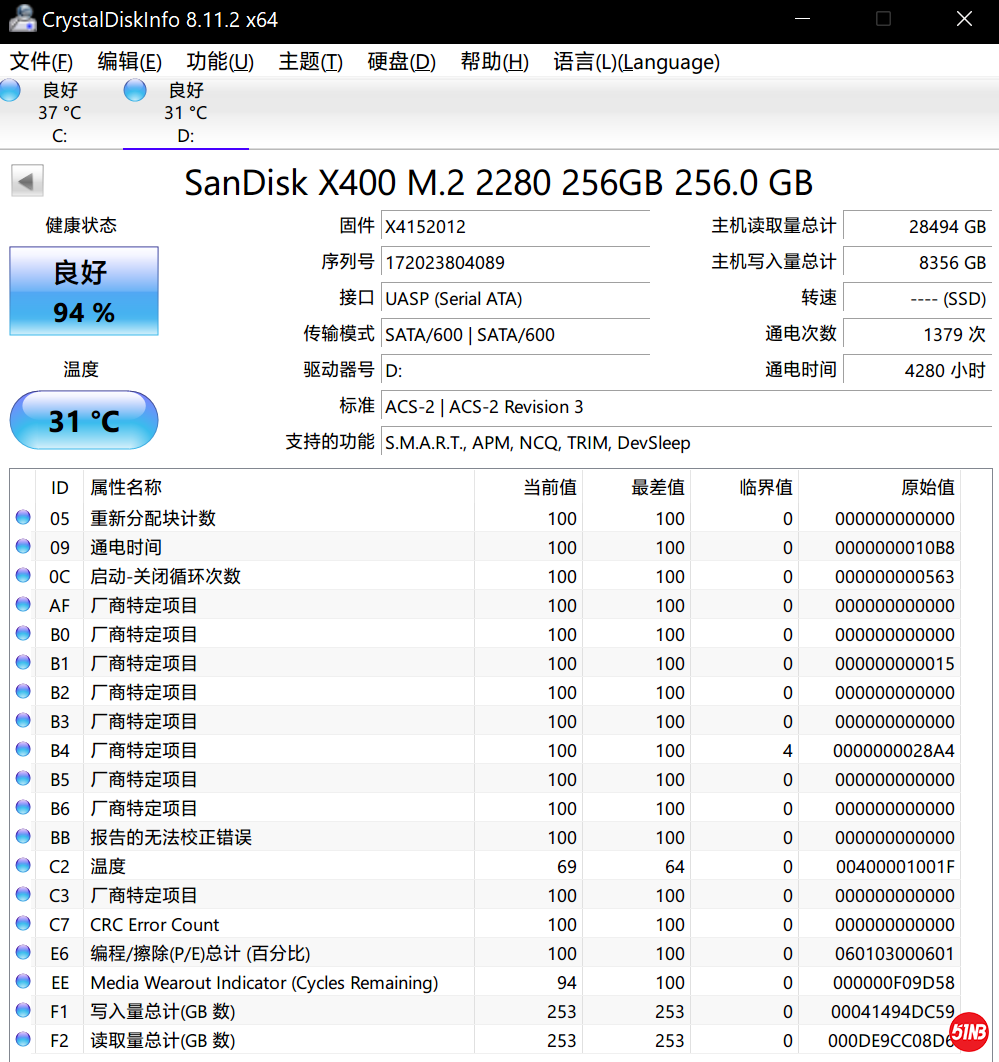The height and width of the screenshot is (1062, 999).
Task: Open the 功能(U) menu
Action: coord(220,62)
